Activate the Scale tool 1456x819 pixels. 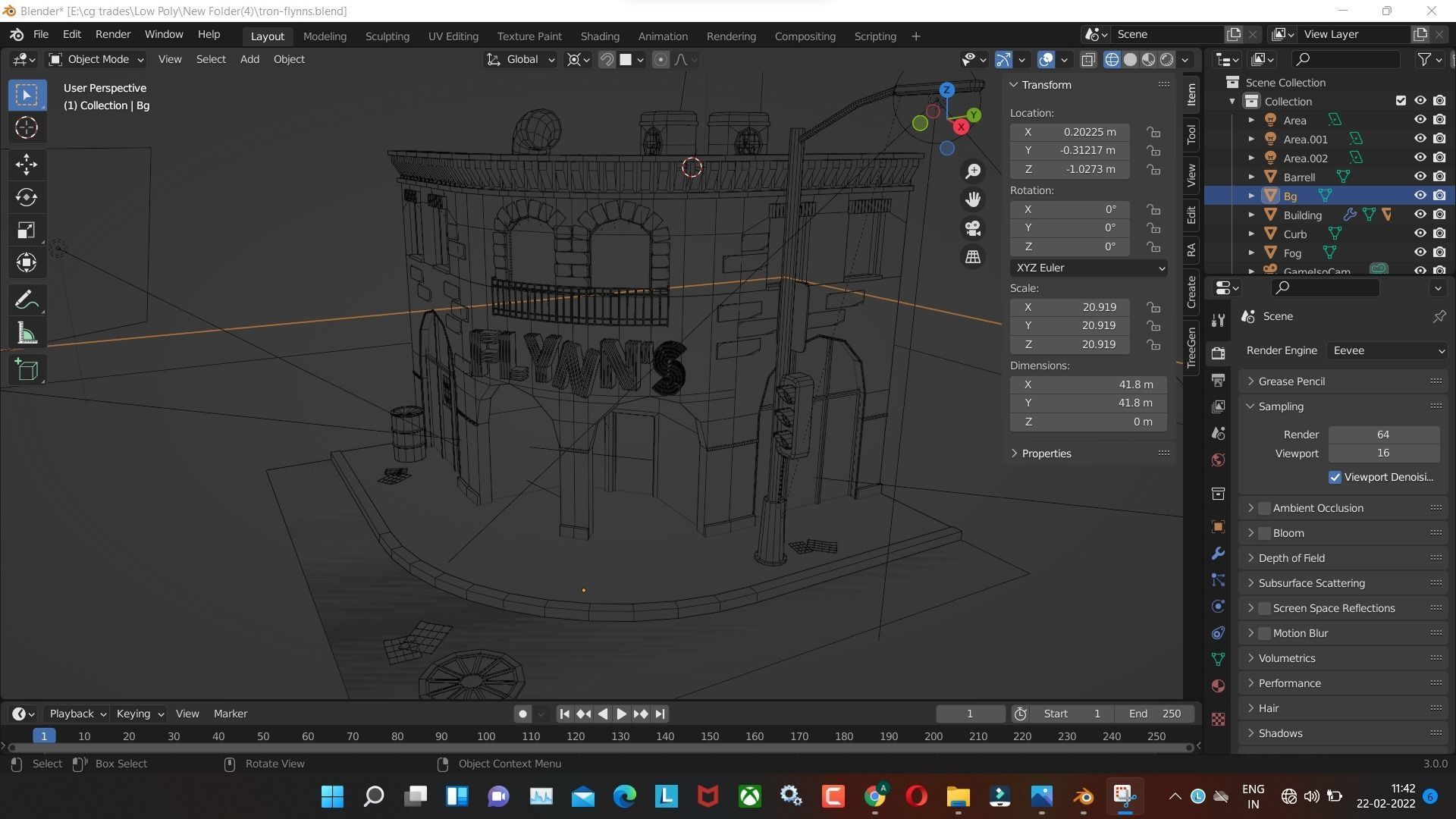pos(27,231)
